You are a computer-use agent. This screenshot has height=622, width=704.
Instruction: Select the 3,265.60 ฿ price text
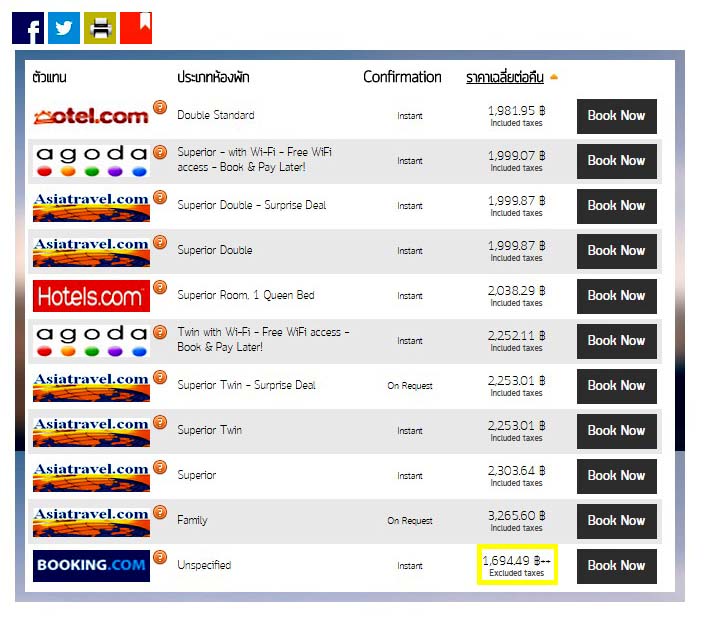(x=516, y=515)
